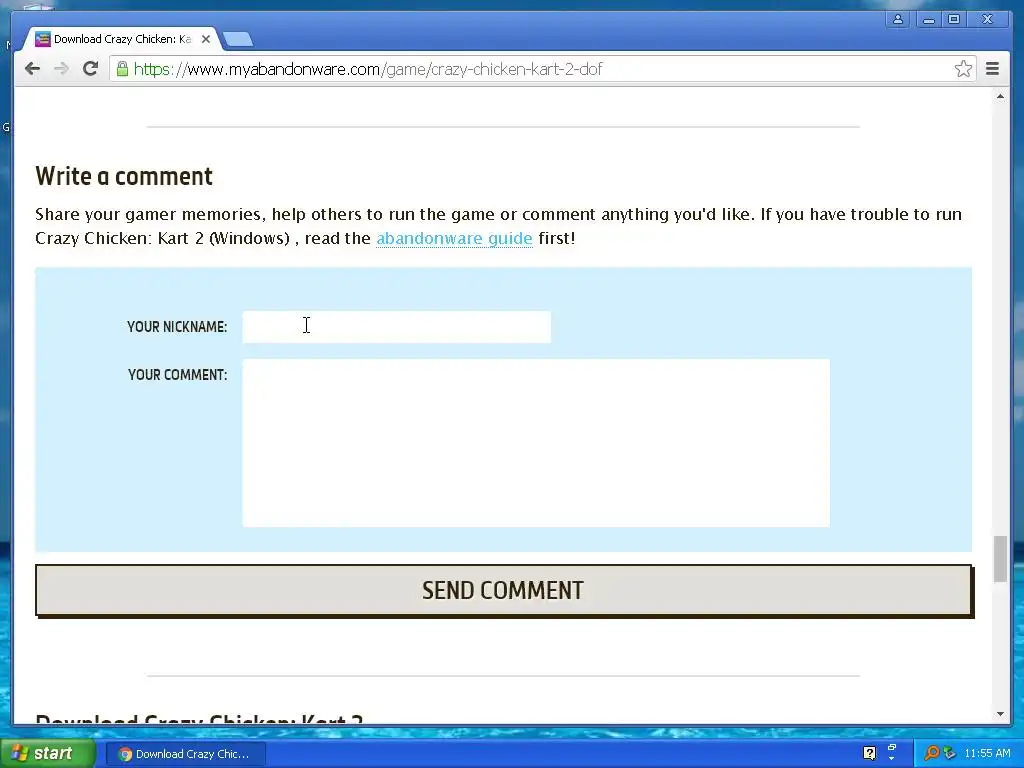
Task: Click the Write a comment heading
Action: click(x=124, y=176)
